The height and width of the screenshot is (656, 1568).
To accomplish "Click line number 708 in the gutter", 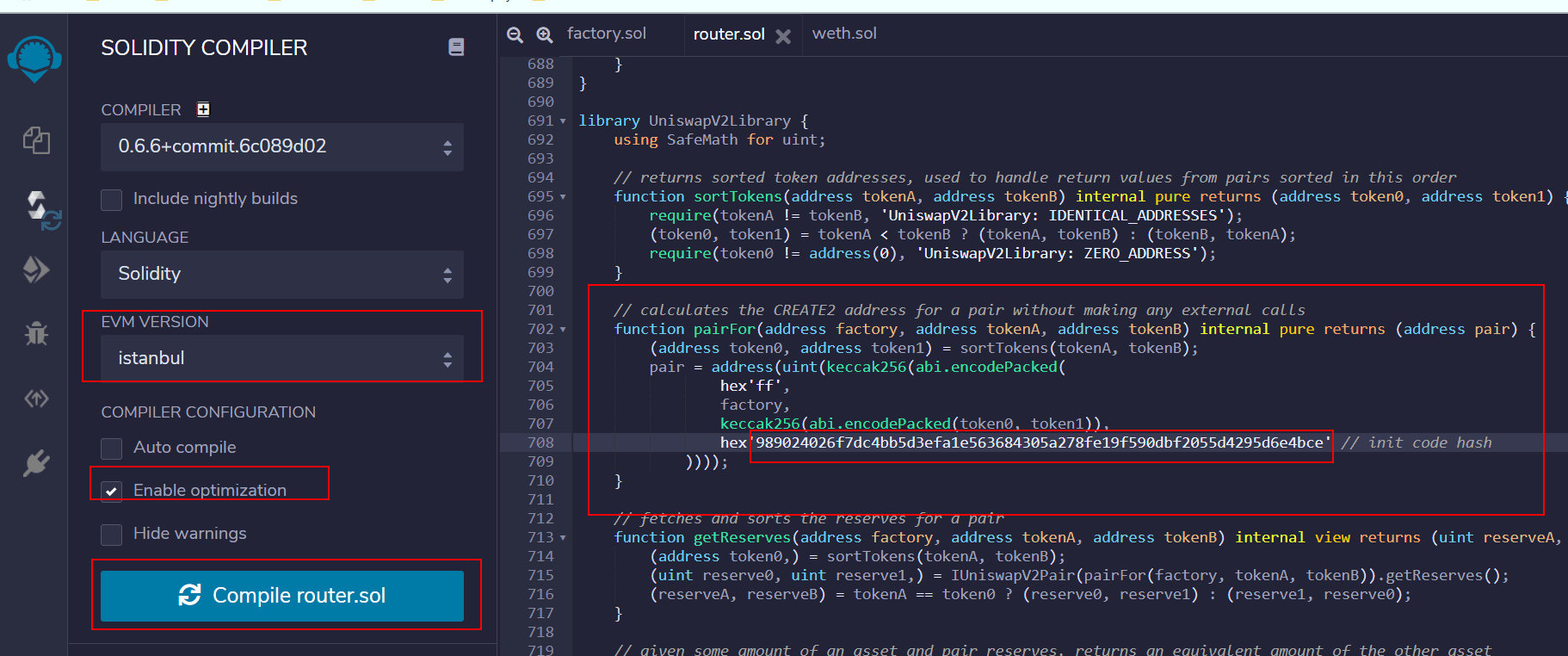I will click(x=540, y=442).
